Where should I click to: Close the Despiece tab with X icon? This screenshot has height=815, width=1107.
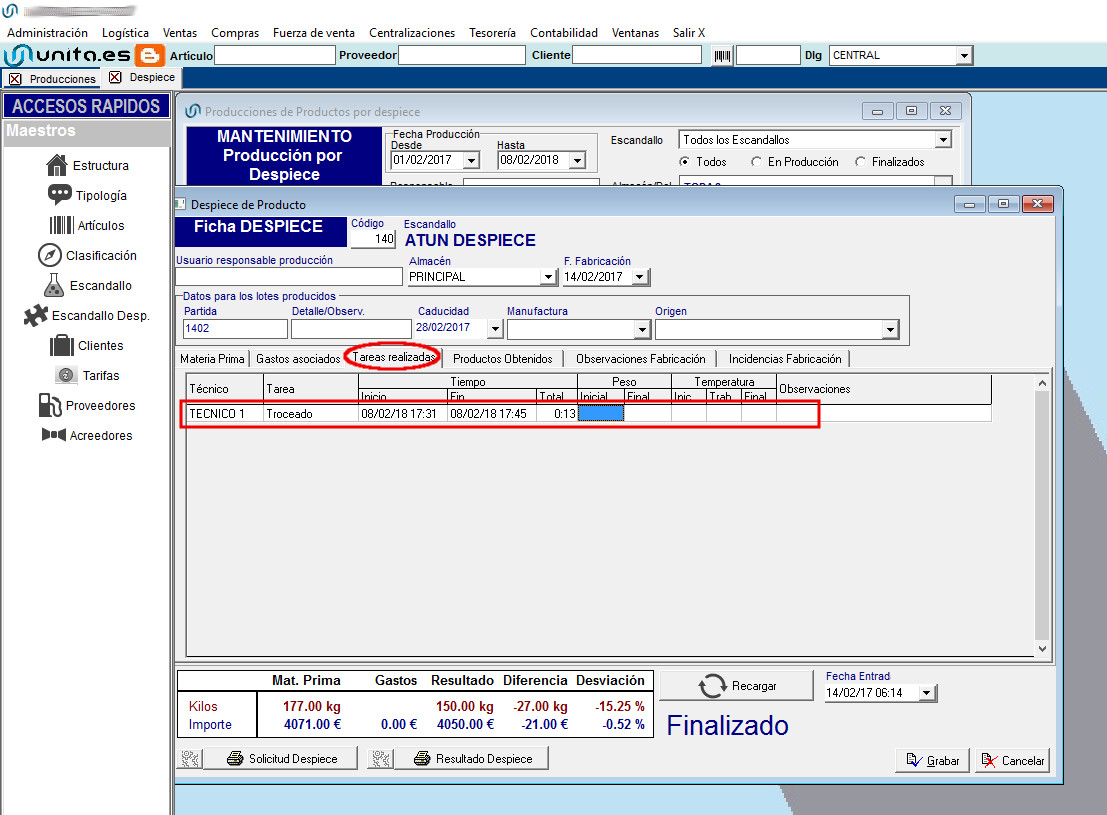tap(115, 77)
